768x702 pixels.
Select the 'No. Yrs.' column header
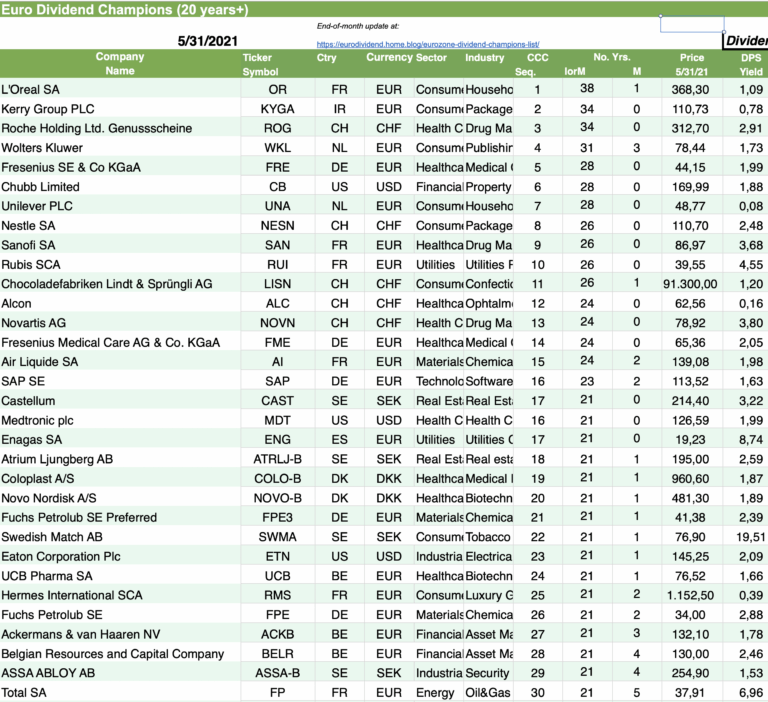[x=612, y=57]
